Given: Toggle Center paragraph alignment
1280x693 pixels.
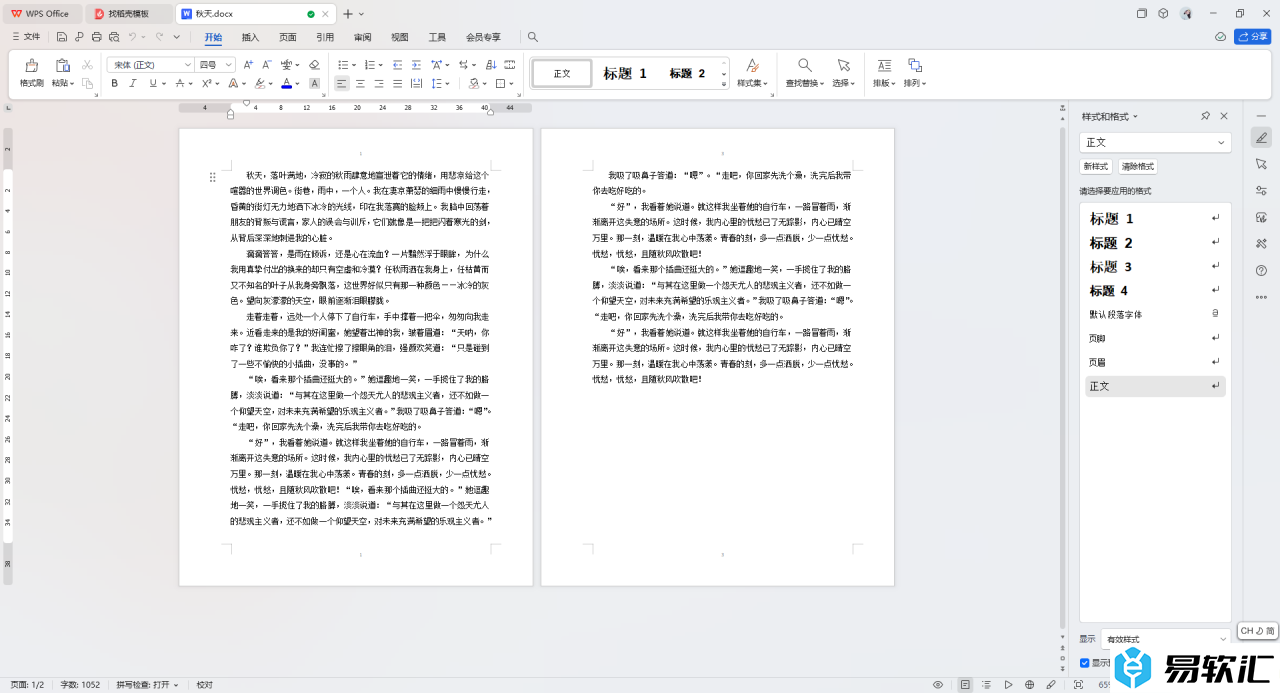Looking at the screenshot, I should tap(361, 83).
